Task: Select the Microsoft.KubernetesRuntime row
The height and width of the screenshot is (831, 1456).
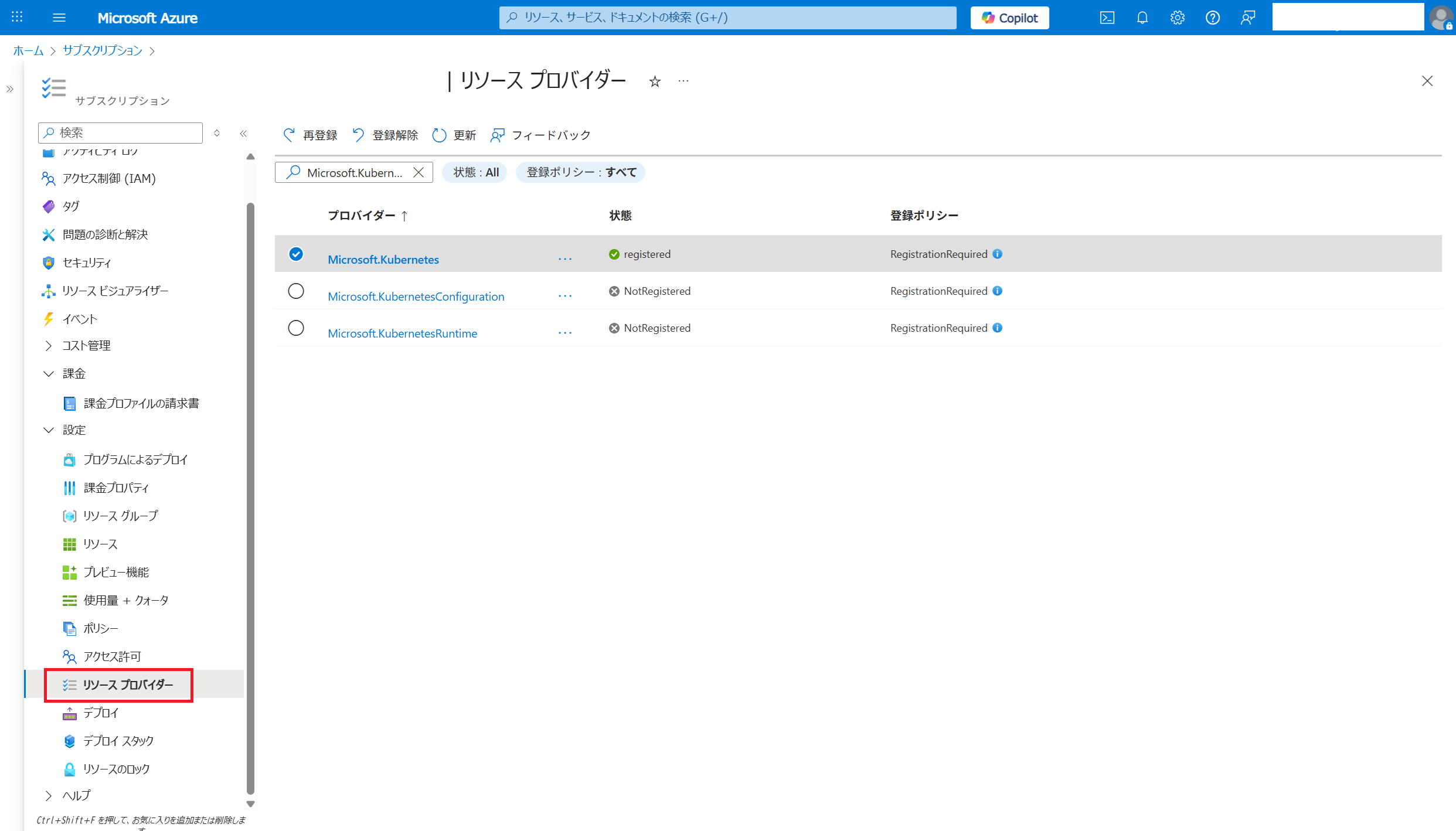Action: [x=296, y=328]
